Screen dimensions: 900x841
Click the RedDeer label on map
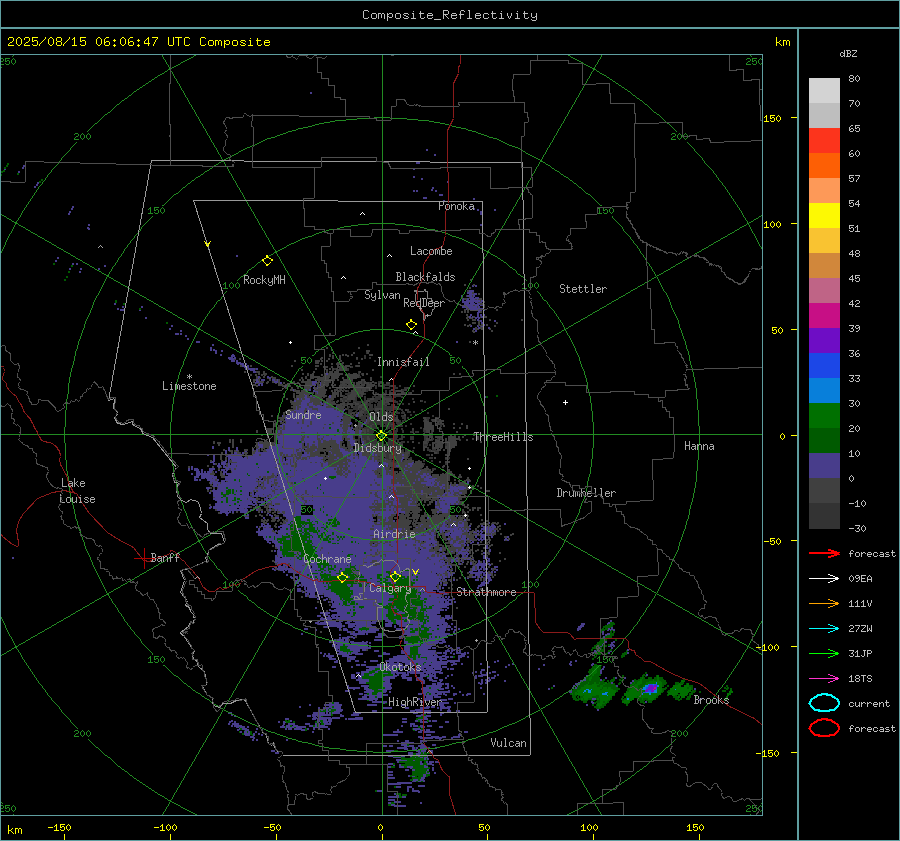pos(424,303)
